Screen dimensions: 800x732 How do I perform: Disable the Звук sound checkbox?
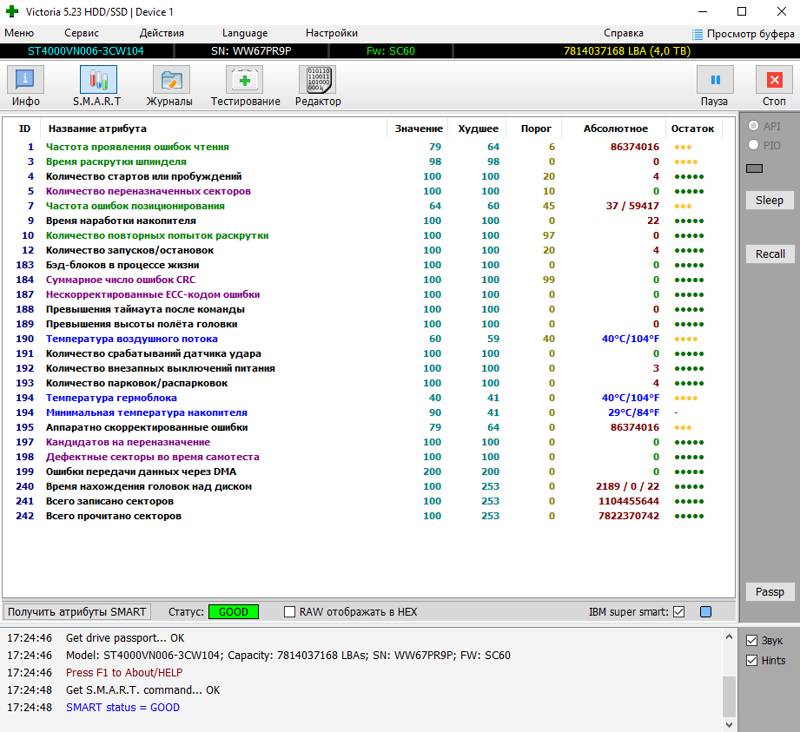point(752,640)
